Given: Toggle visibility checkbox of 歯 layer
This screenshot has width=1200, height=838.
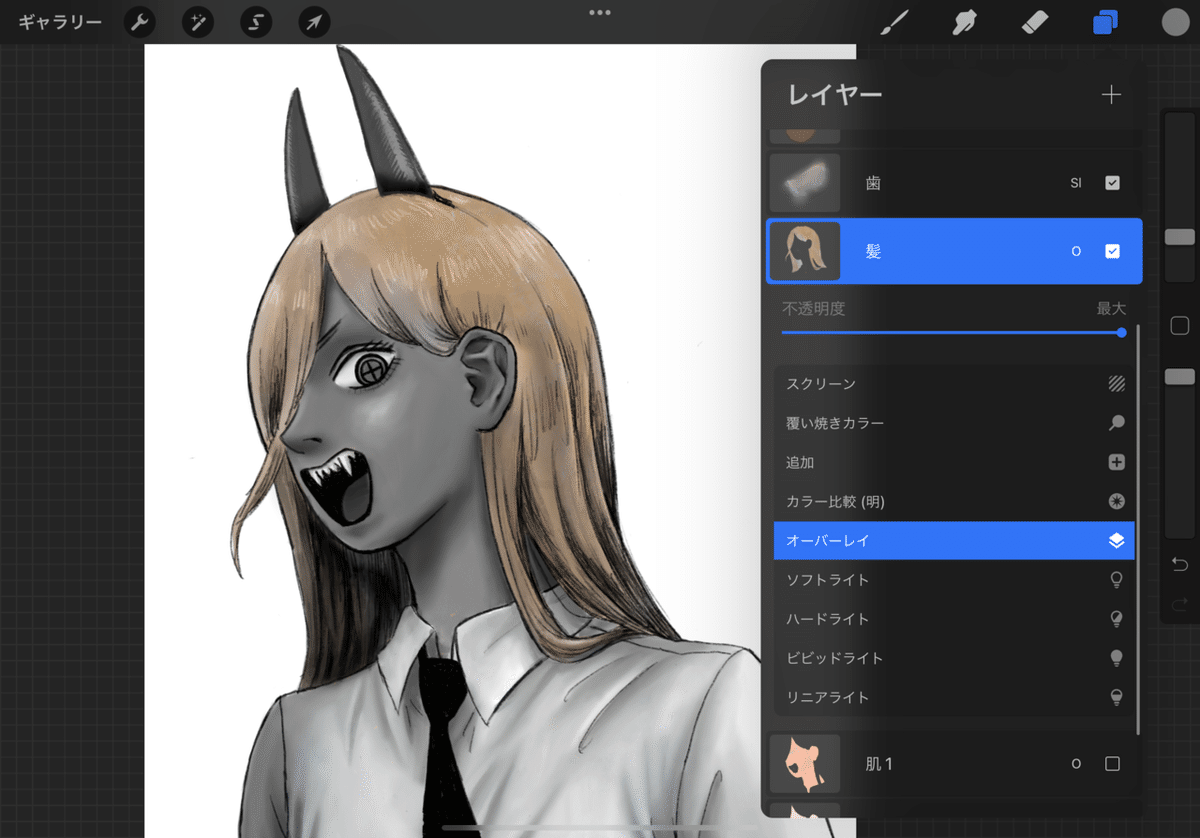Looking at the screenshot, I should (x=1112, y=183).
